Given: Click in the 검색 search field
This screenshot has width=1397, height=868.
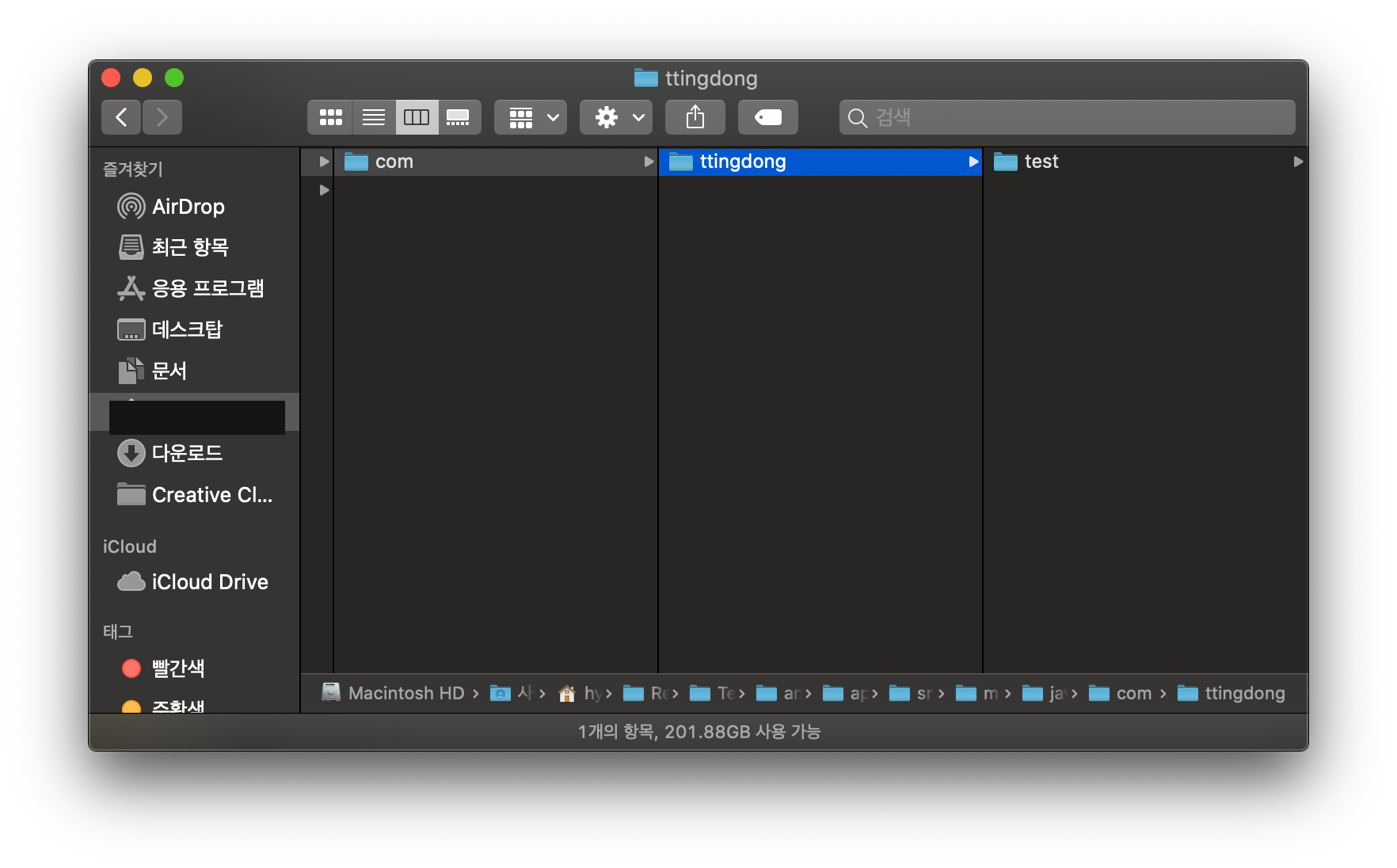Looking at the screenshot, I should (x=1067, y=117).
